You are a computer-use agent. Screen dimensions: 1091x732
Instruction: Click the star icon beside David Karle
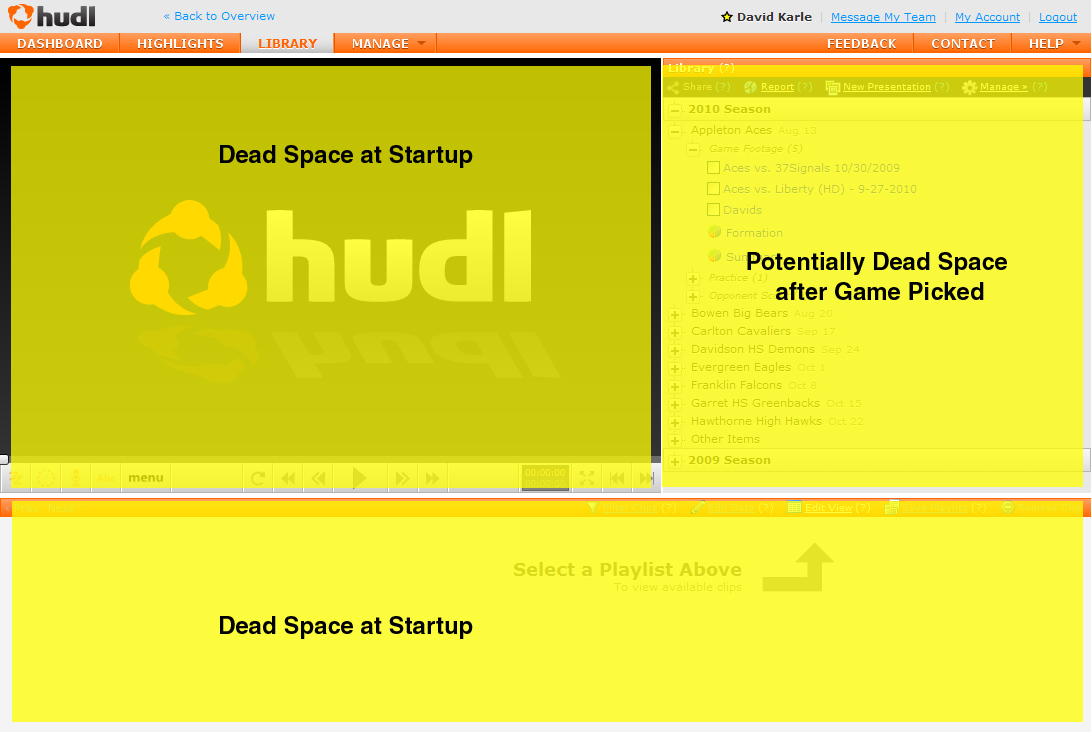tap(726, 17)
